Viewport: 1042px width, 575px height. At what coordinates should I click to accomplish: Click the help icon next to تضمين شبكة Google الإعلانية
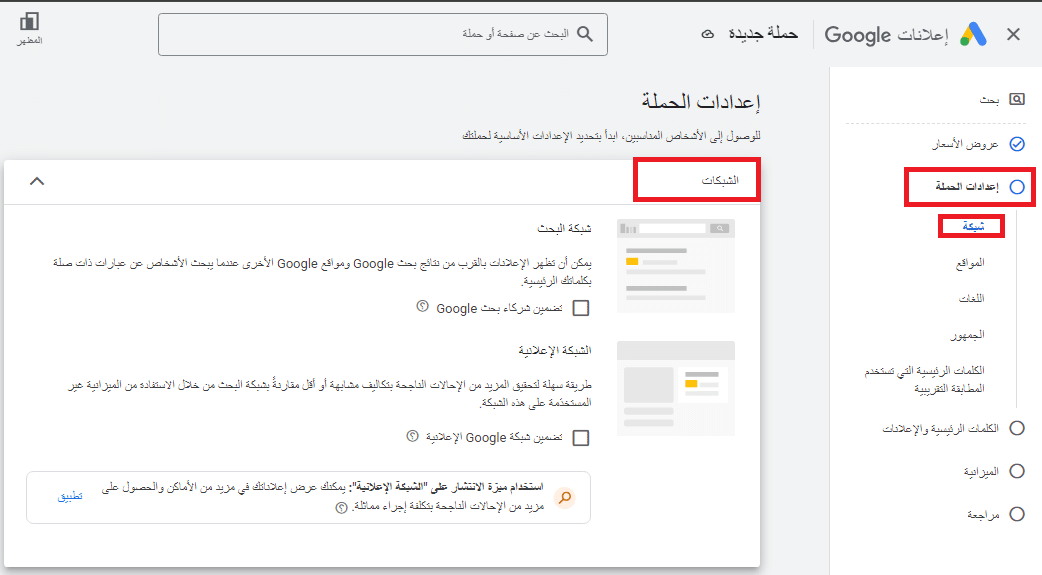pos(412,436)
